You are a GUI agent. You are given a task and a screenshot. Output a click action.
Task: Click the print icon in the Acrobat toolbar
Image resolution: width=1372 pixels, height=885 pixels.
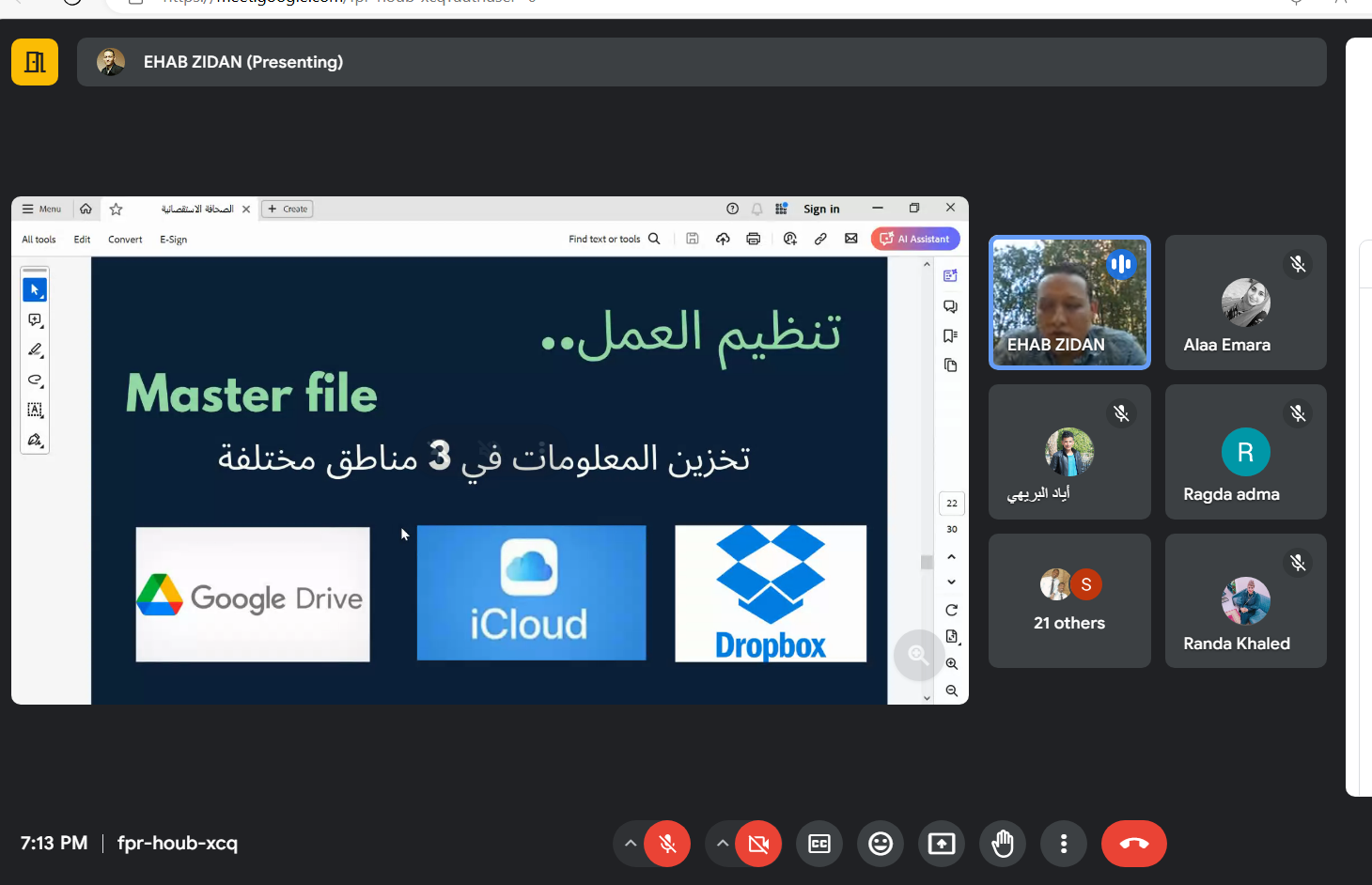click(753, 239)
